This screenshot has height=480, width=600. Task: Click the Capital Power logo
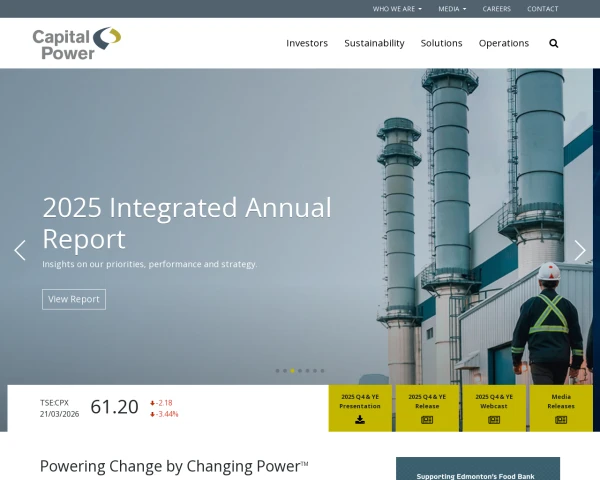pos(77,43)
